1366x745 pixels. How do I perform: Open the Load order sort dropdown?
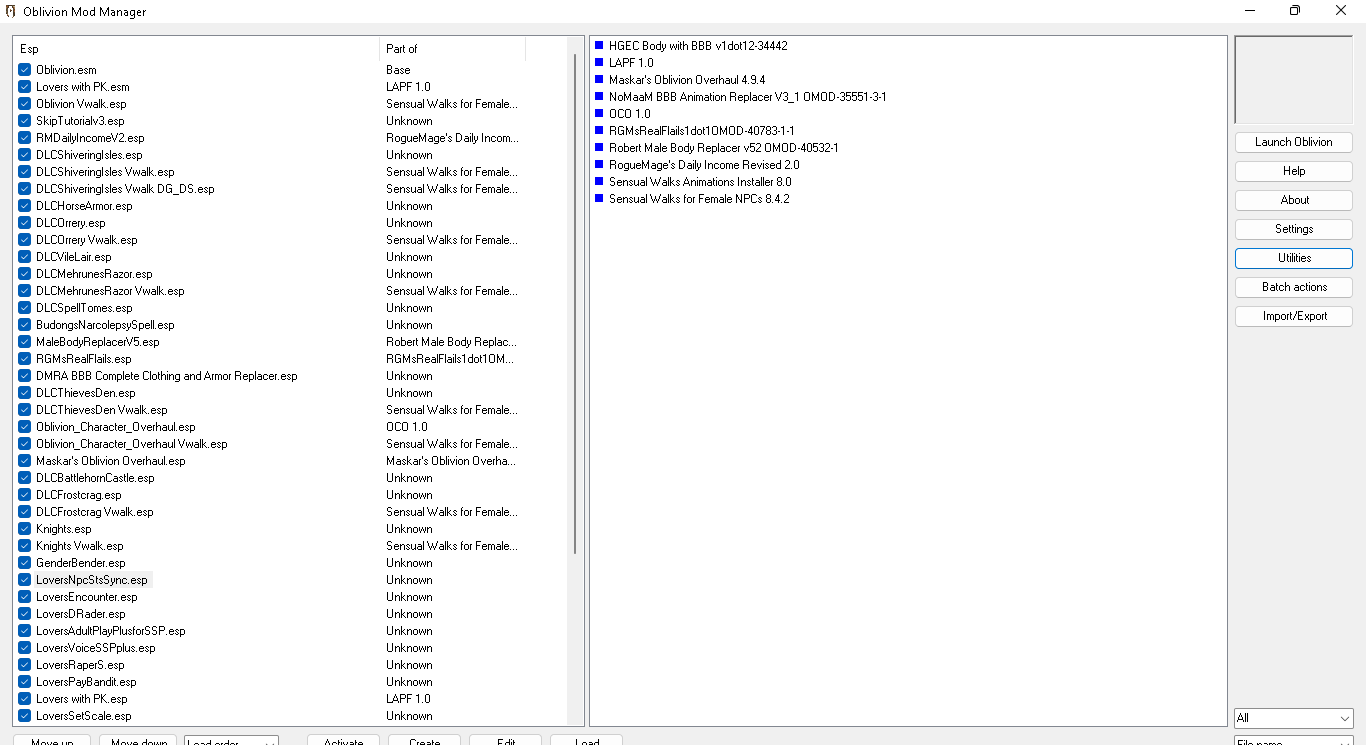[231, 741]
